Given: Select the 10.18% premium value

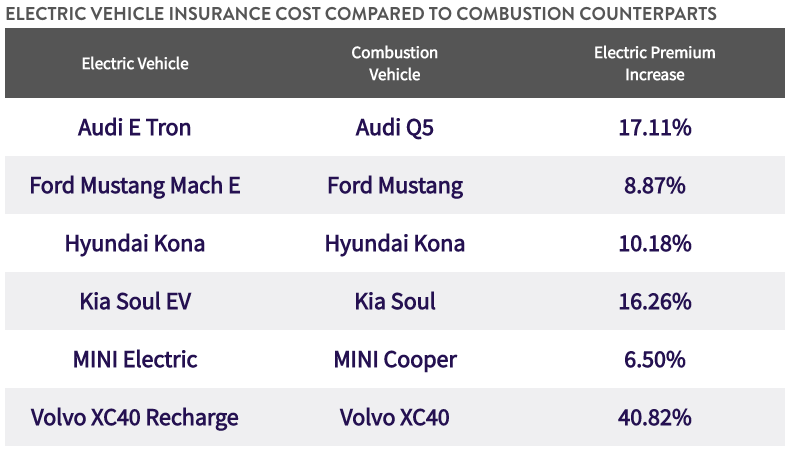Looking at the screenshot, I should [655, 244].
